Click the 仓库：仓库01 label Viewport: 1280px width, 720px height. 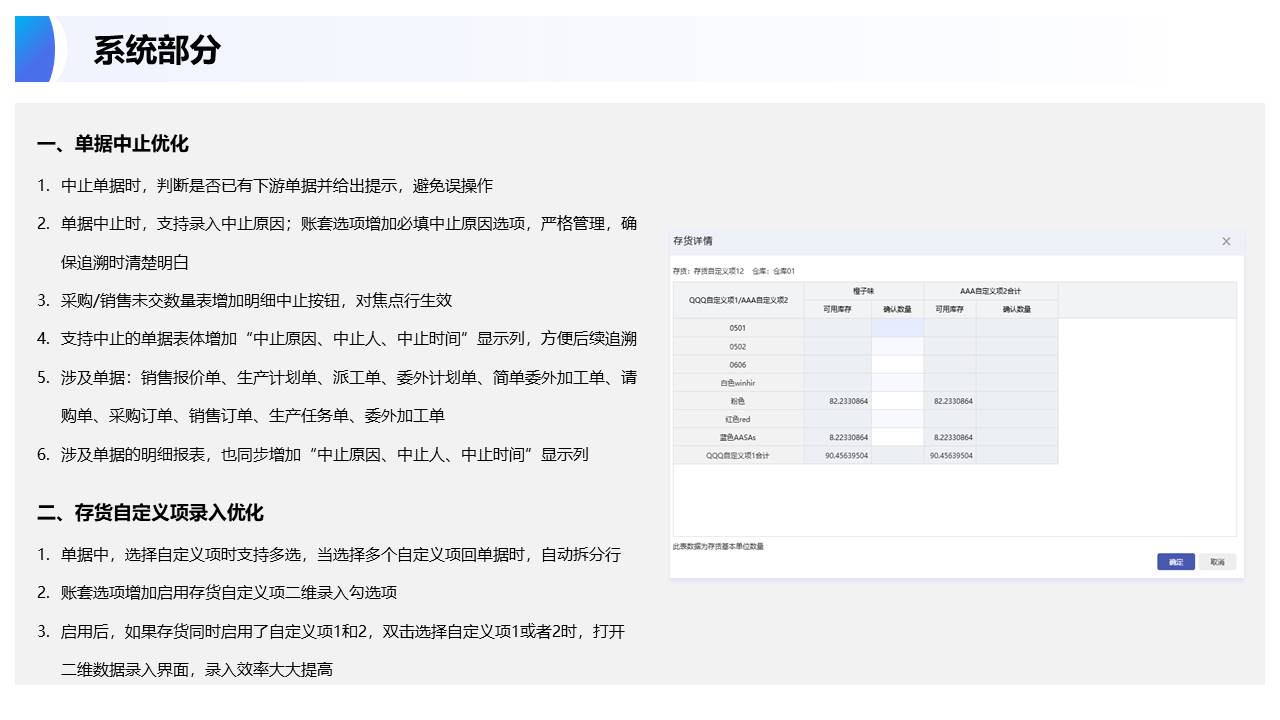774,271
